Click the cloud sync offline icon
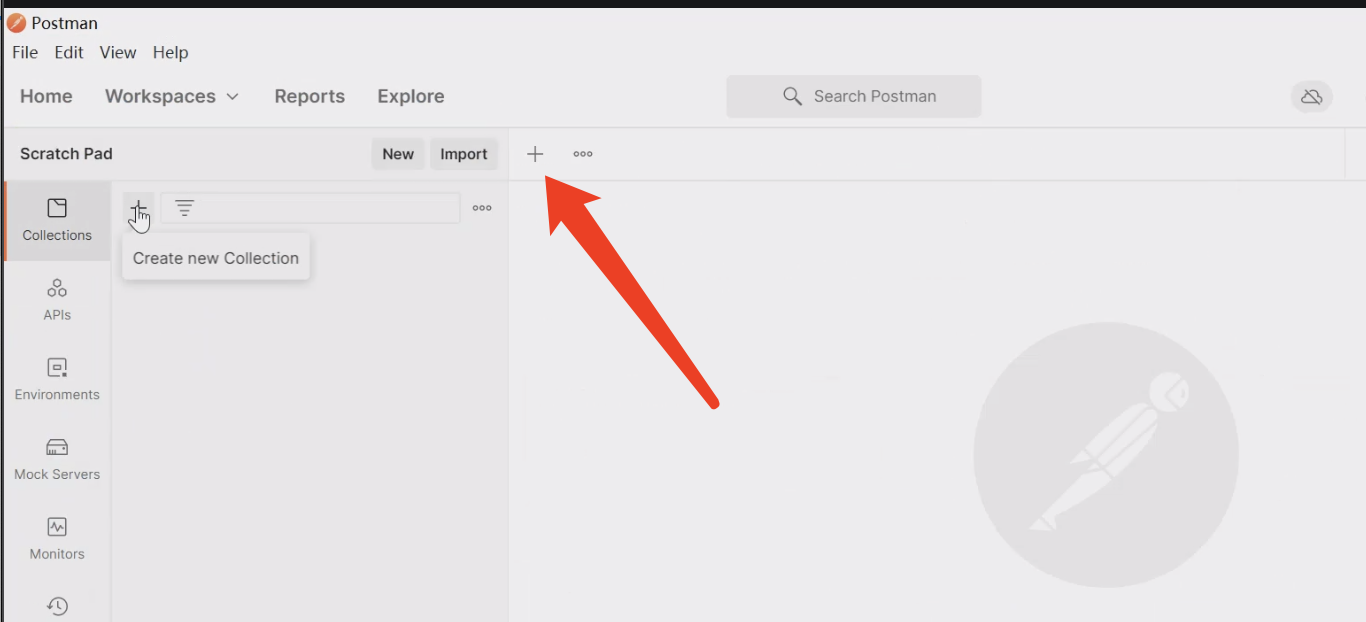 (x=1312, y=97)
